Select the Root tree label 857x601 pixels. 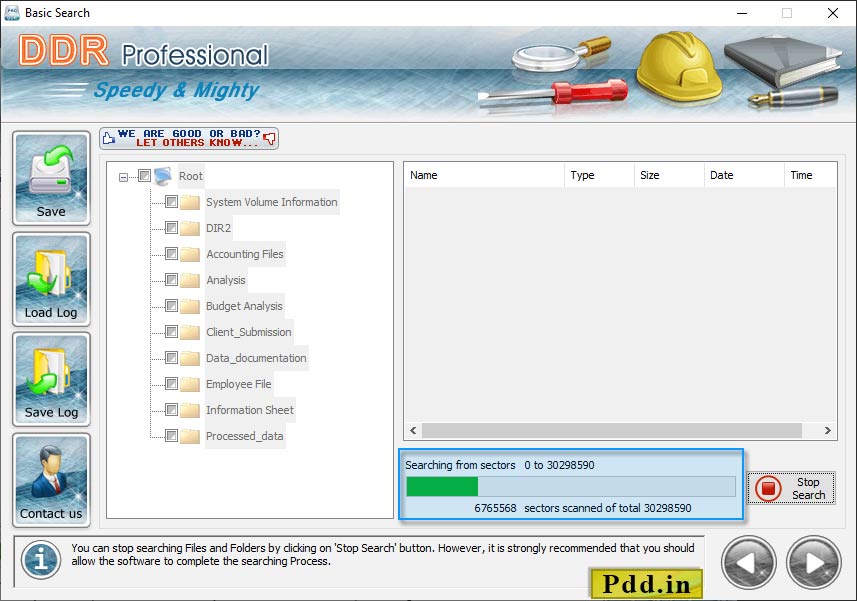coord(191,176)
